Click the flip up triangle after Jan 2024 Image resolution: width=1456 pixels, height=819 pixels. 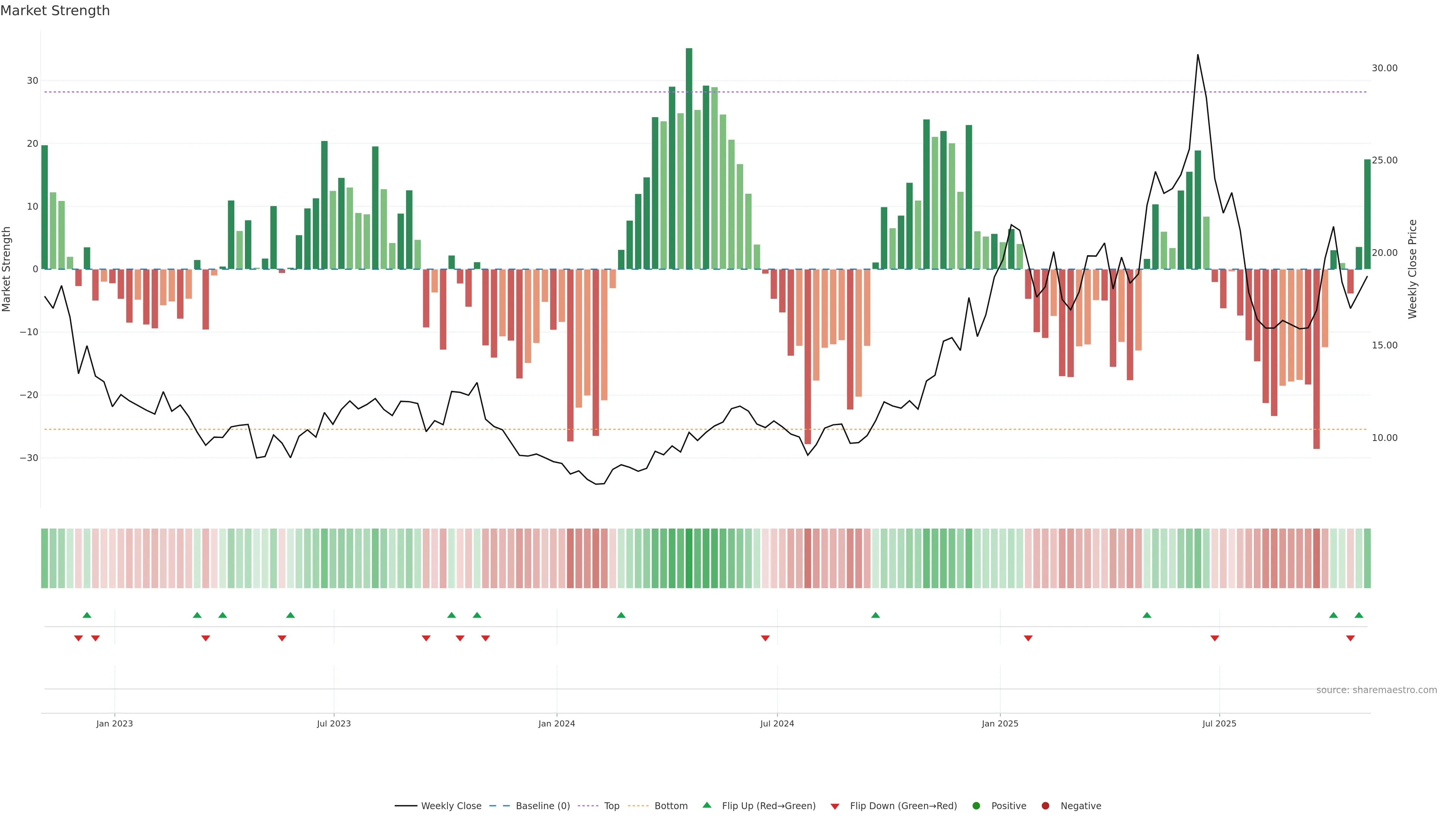pyautogui.click(x=621, y=615)
